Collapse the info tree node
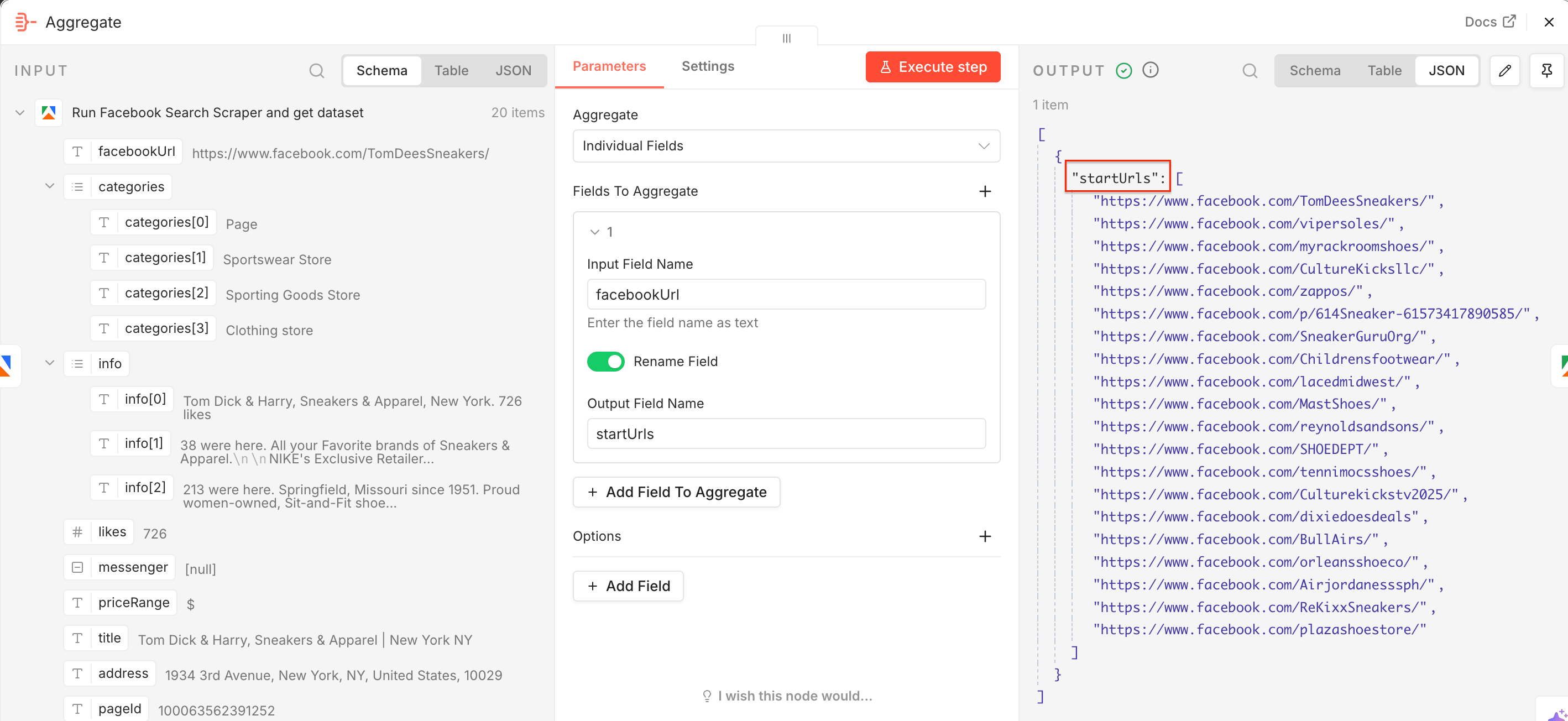Screen dimensions: 1568x721 point(50,363)
